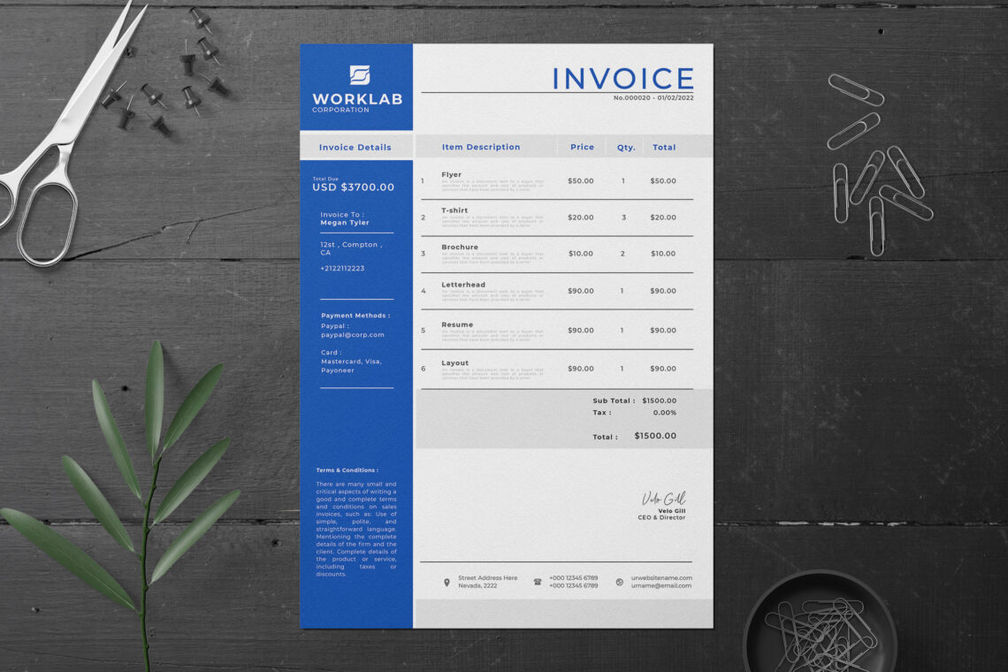Select the Invoice Details header
Screen dimensions: 1008x672
click(x=355, y=147)
